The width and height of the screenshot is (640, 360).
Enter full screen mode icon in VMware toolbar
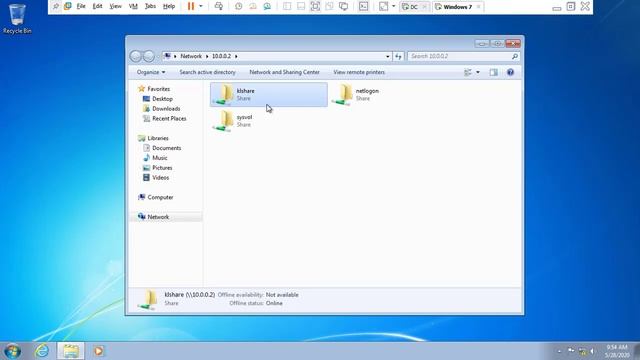coord(315,6)
